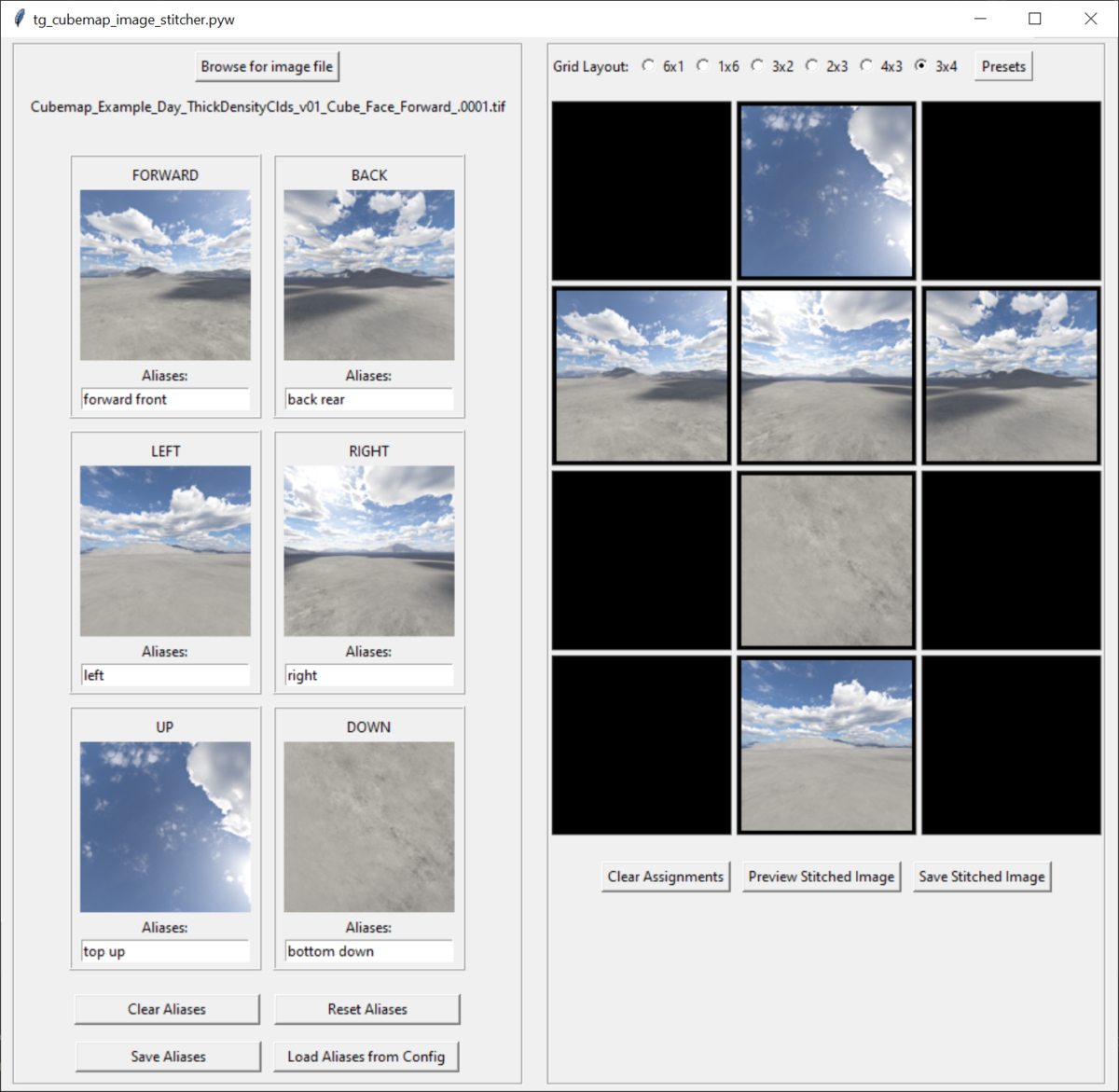Screen dimensions: 1119x1092
Task: Click the 'right' aliases input field
Action: (369, 675)
